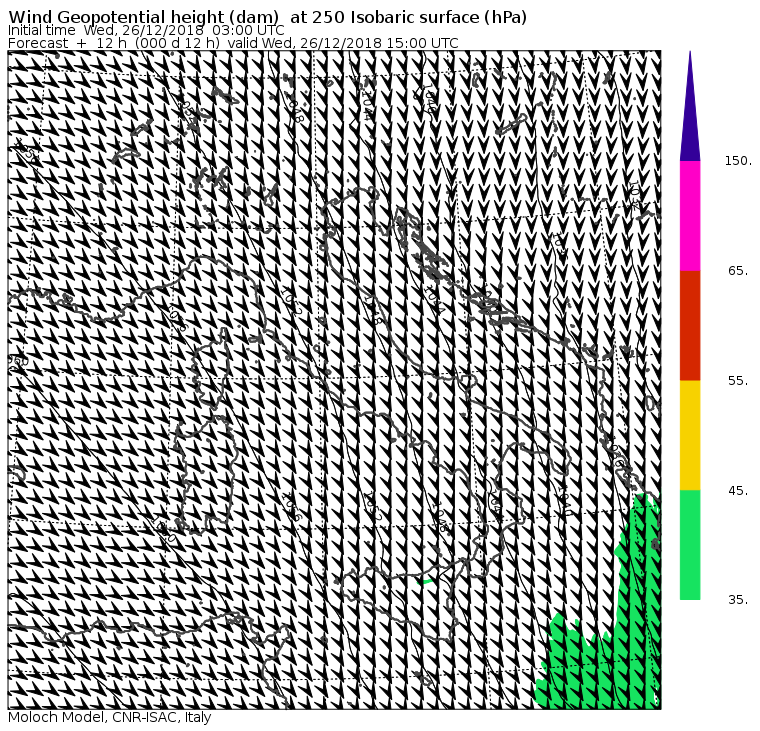
Task: Click the 'Forecast + 12 h' validity line
Action: [x=233, y=44]
